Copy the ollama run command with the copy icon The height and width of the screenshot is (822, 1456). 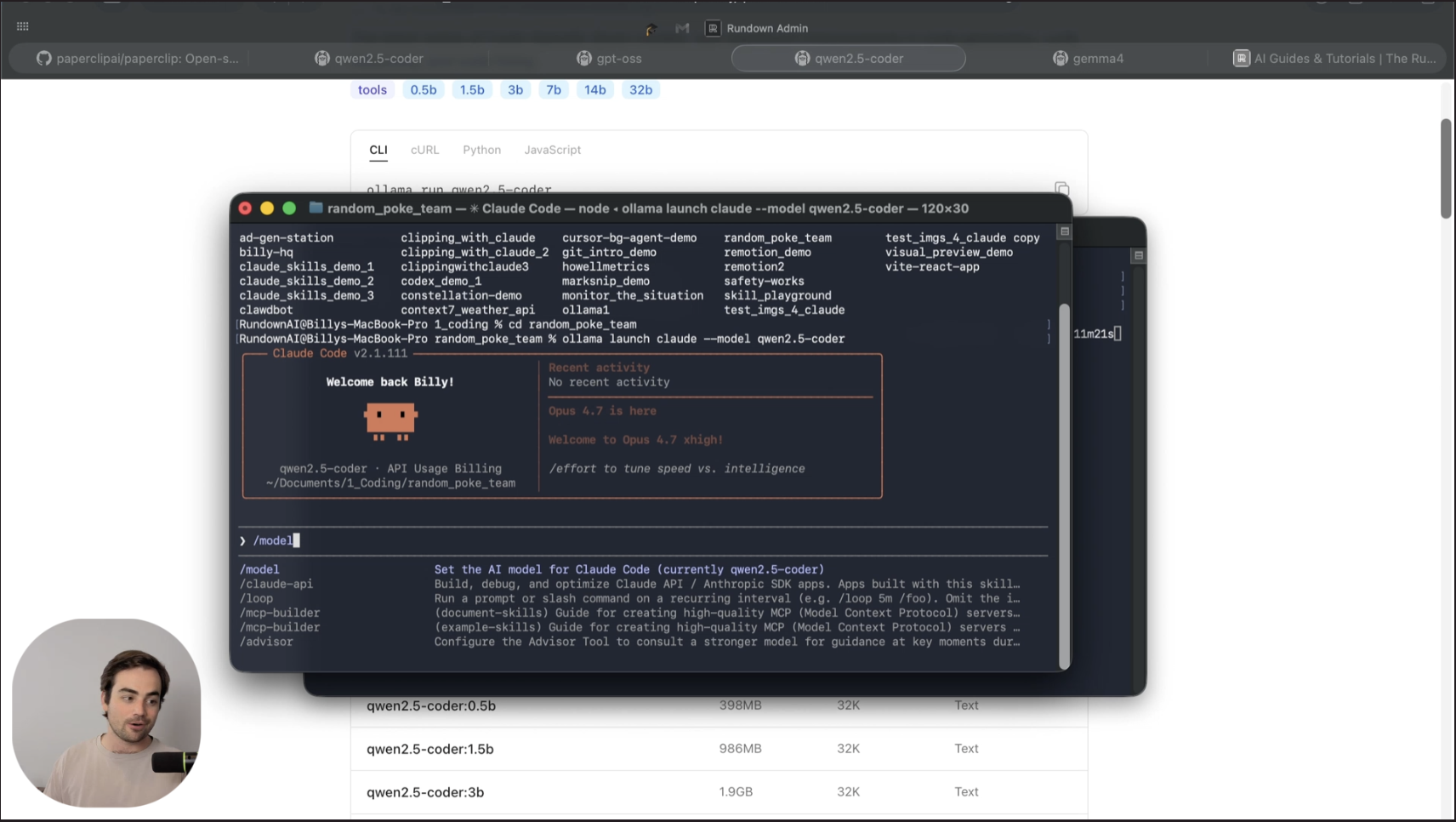pos(1061,188)
